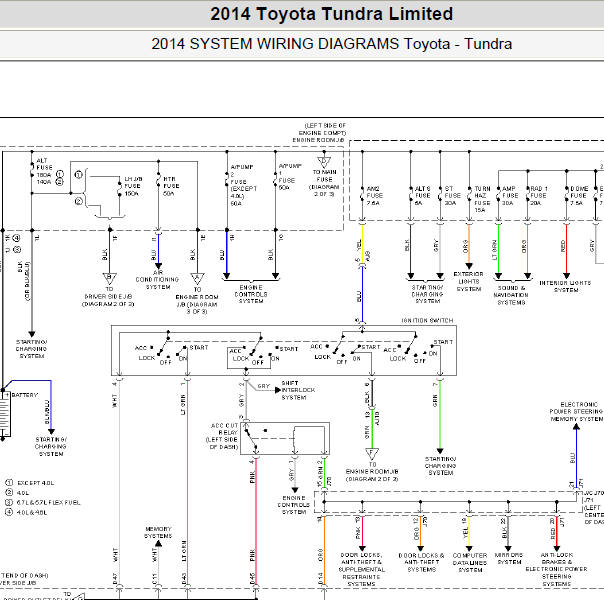The width and height of the screenshot is (604, 600).
Task: Click the "ENGINE ROOM J/B" left side label
Action: (319, 133)
